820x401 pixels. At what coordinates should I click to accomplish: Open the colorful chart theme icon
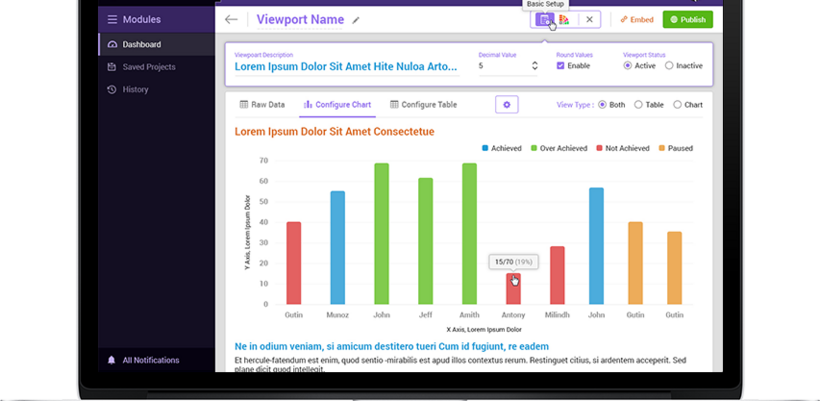coord(564,20)
